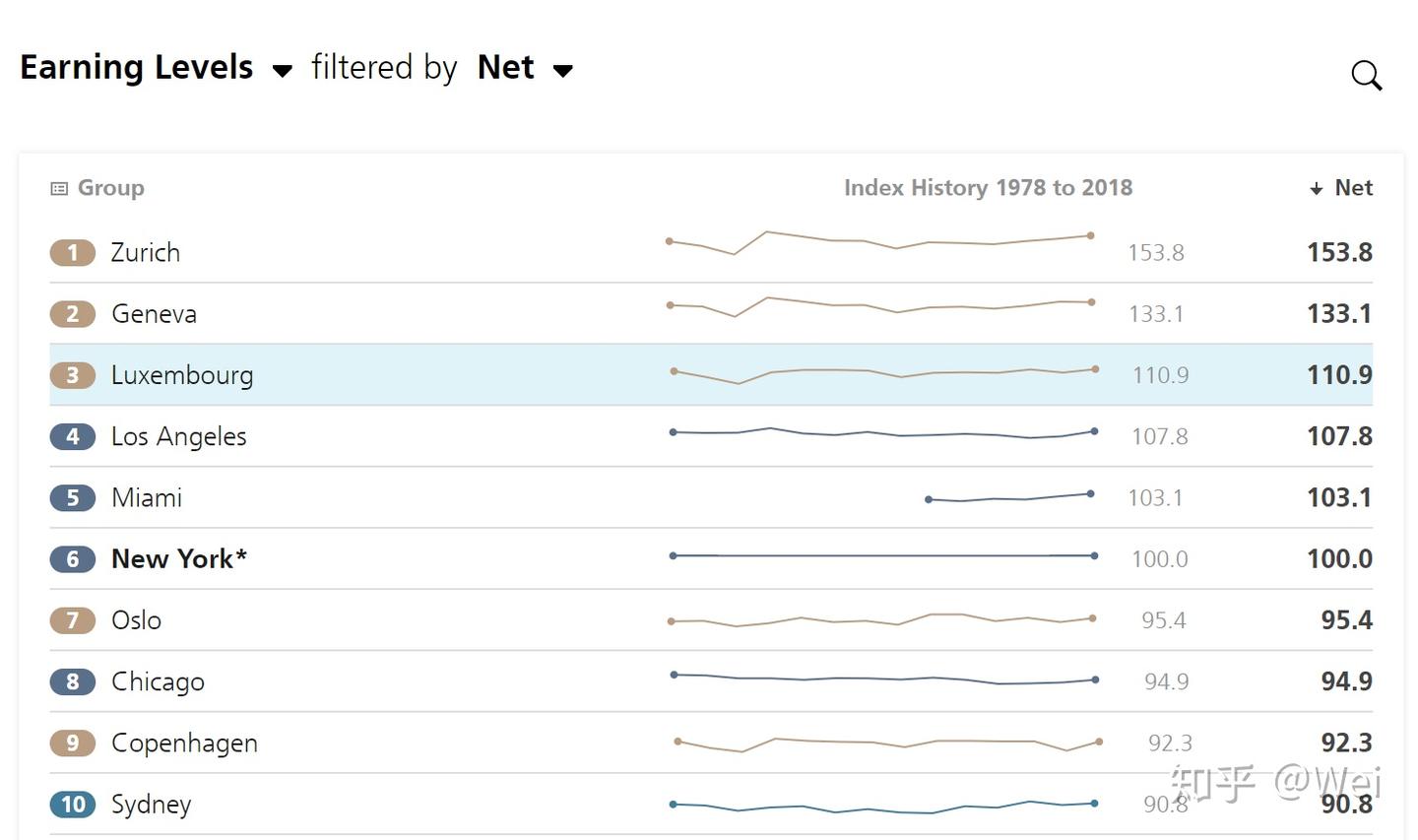Viewport: 1418px width, 840px height.
Task: Expand the Earning Levels dropdown
Action: click(282, 70)
